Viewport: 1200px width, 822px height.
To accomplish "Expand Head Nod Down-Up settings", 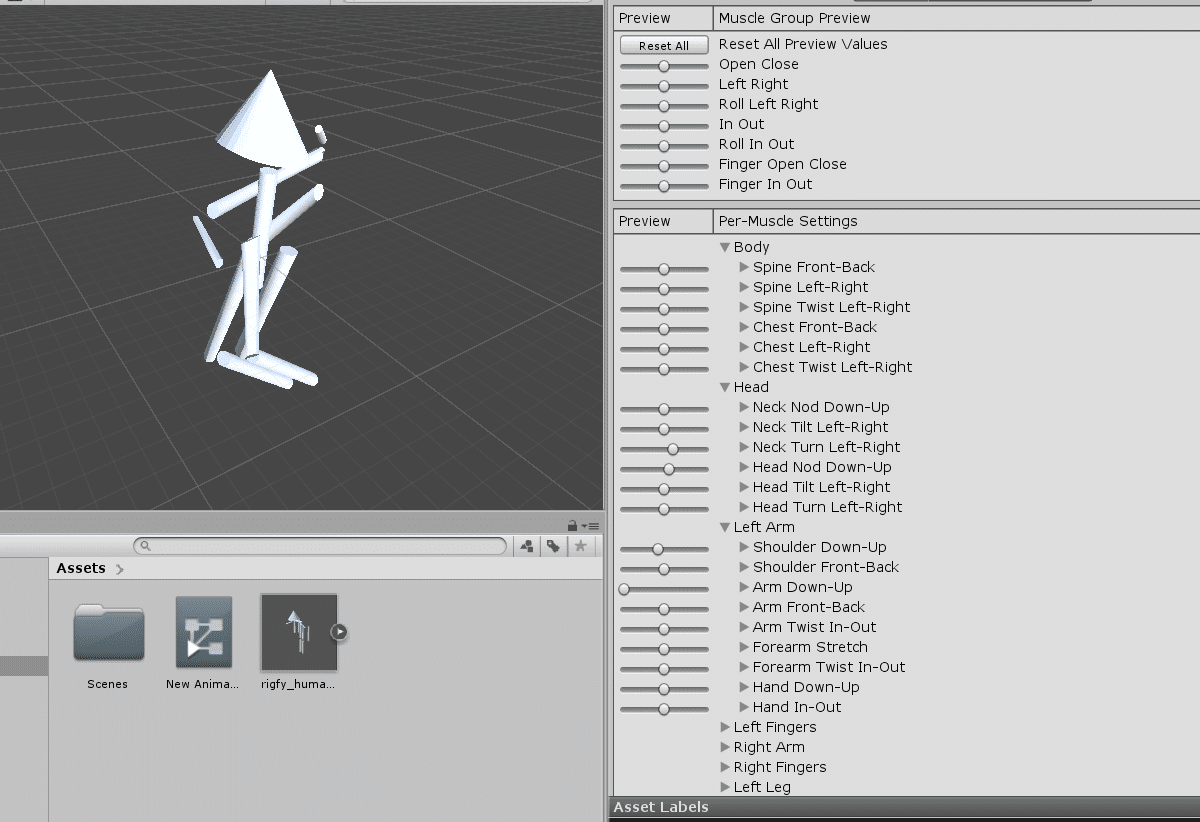I will (744, 467).
